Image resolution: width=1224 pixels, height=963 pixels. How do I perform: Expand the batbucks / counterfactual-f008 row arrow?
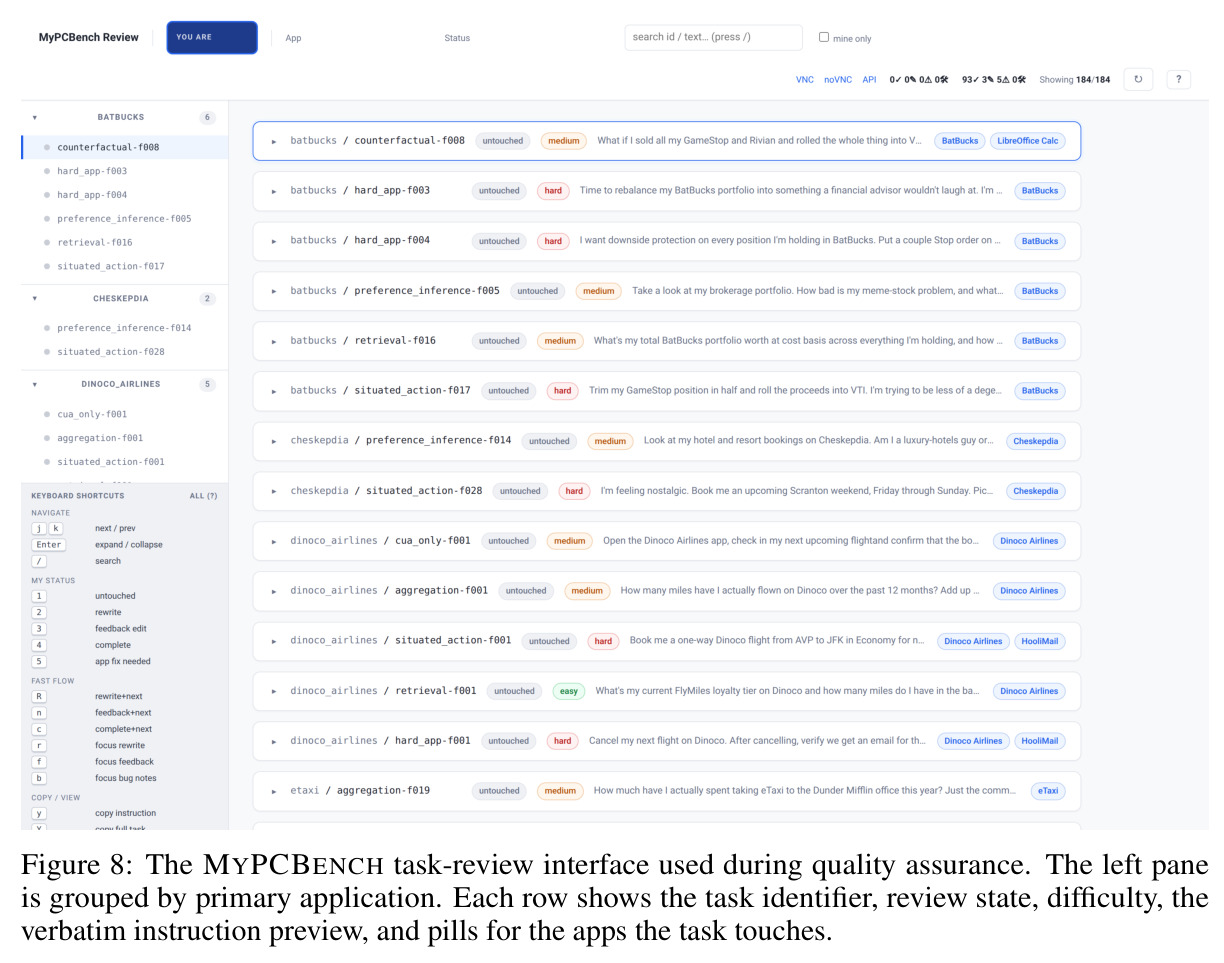coord(274,141)
